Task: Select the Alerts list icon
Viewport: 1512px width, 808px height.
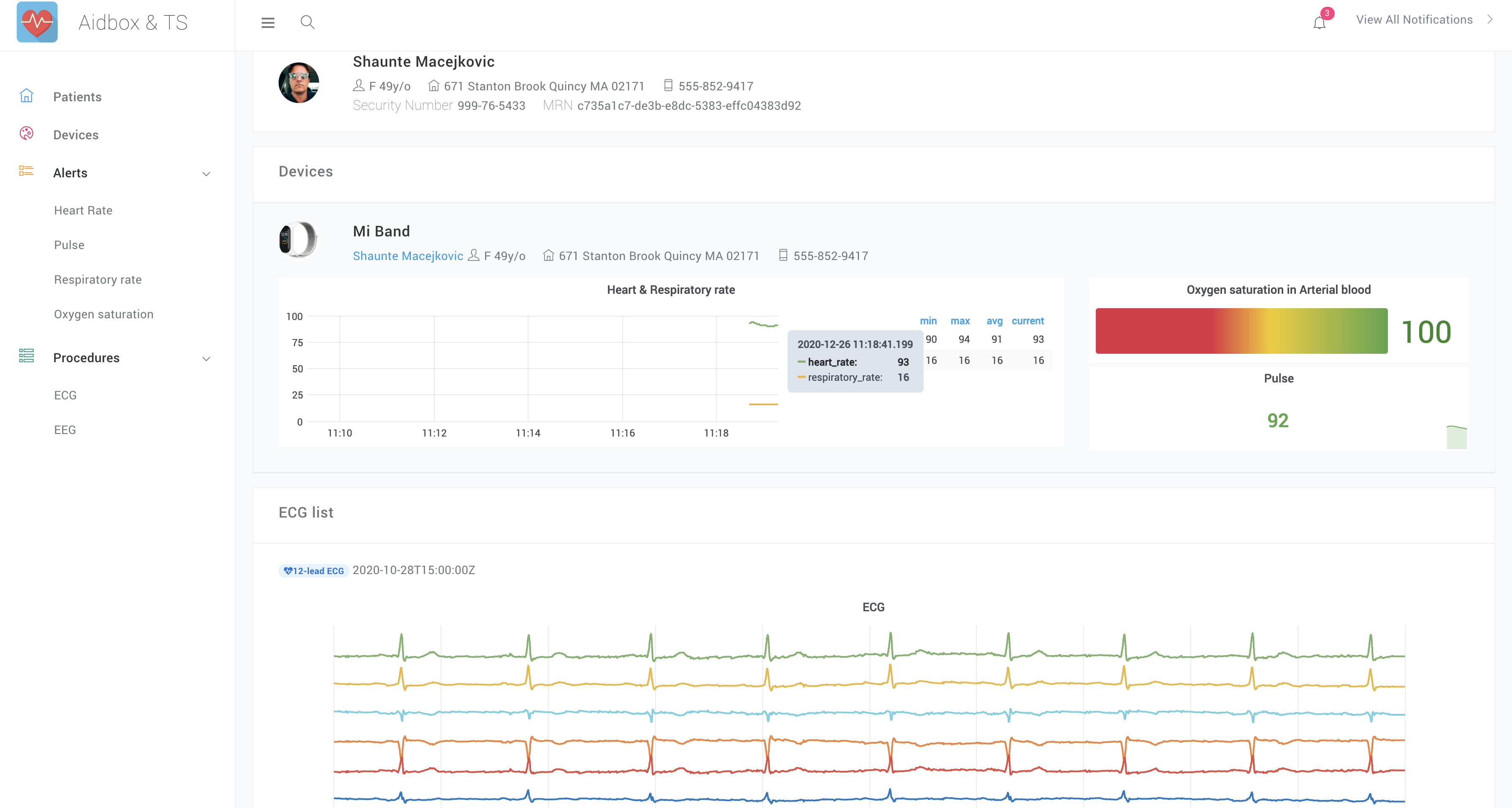Action: pyautogui.click(x=27, y=172)
